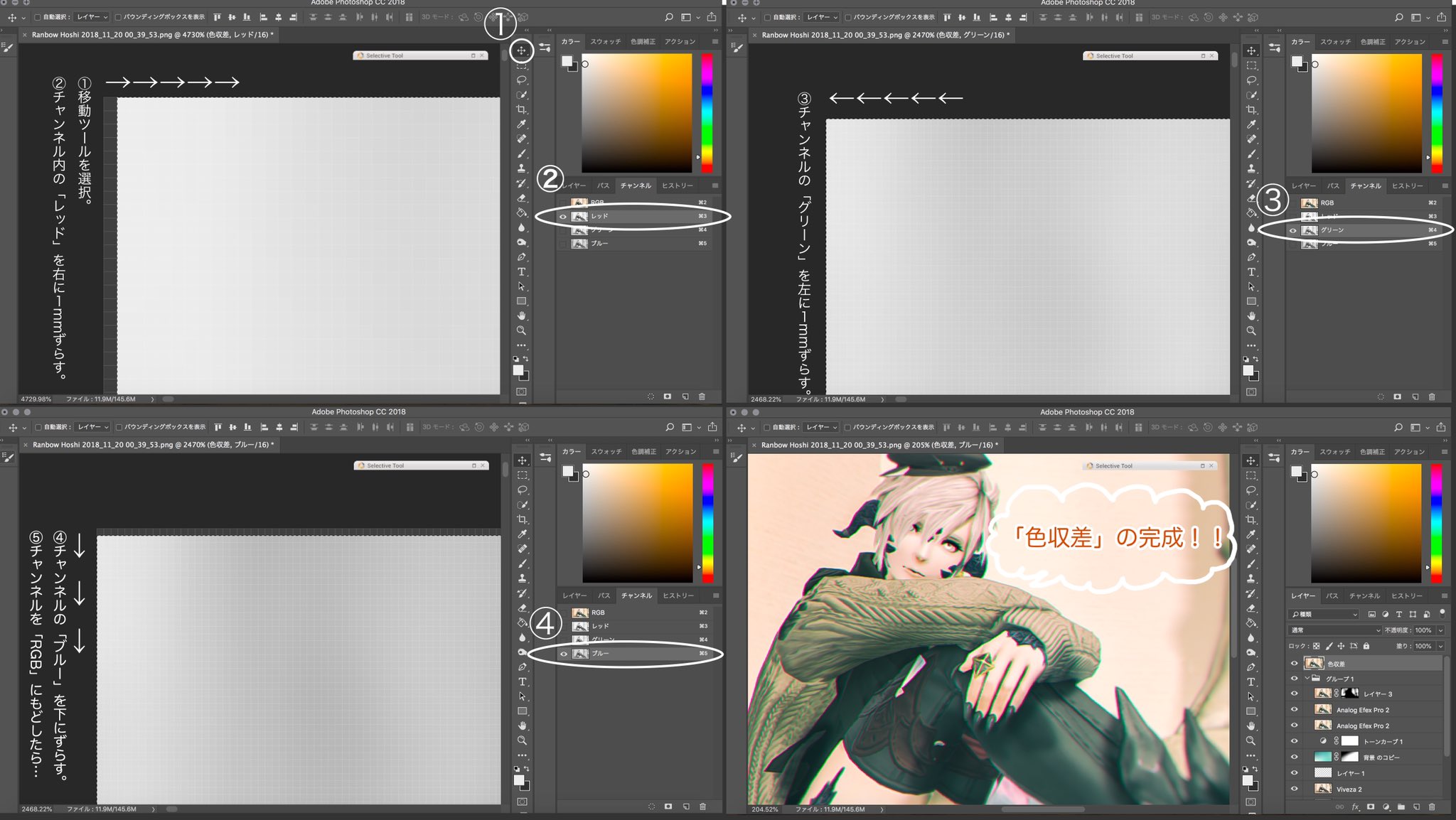Image resolution: width=1456 pixels, height=820 pixels.
Task: Add a layer mask in the 205% window
Action: [1370, 807]
